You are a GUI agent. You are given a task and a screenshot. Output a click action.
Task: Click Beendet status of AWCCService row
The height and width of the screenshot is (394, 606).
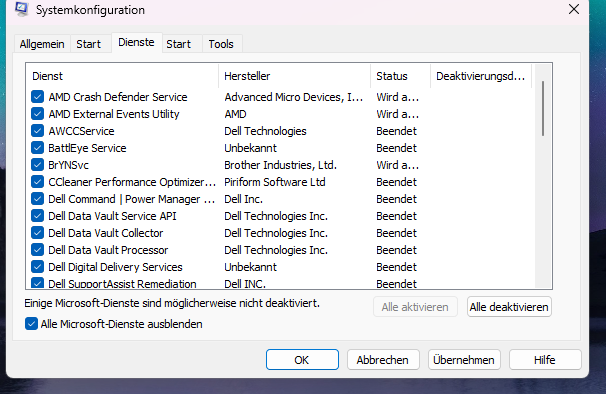click(396, 131)
